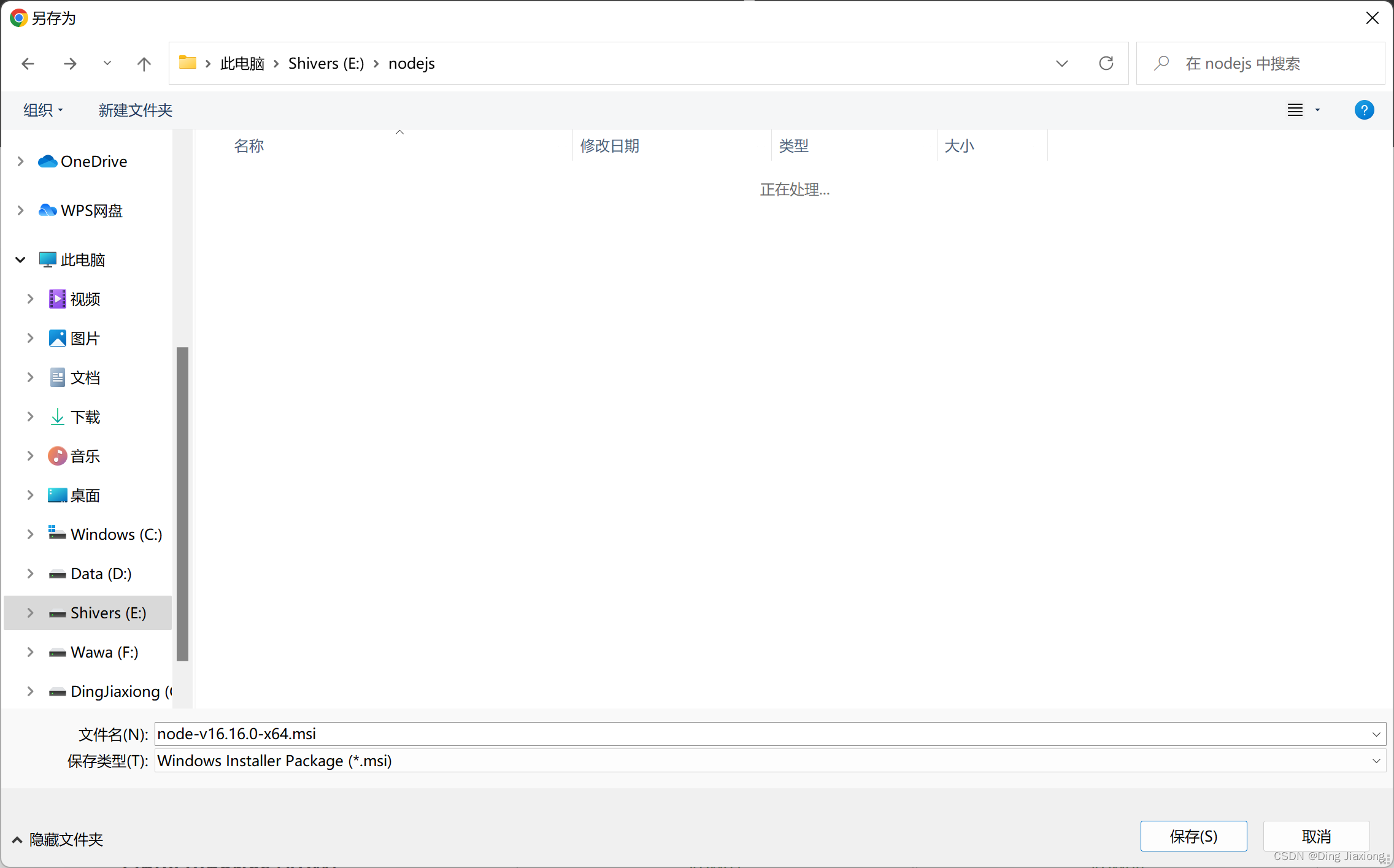
Task: Open help with the question mark icon
Action: coord(1364,110)
